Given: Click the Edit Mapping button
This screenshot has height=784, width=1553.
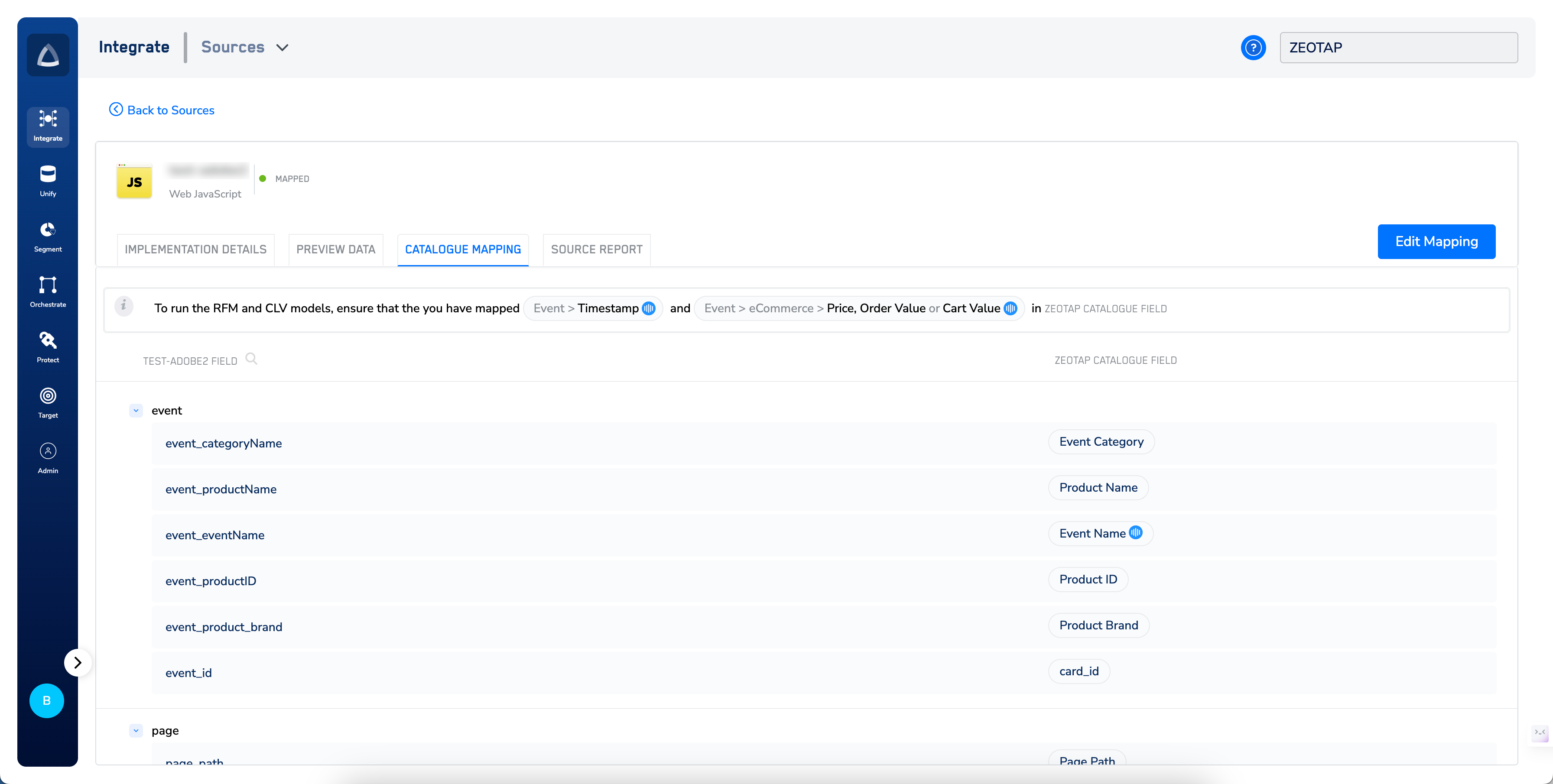Looking at the screenshot, I should [x=1436, y=242].
